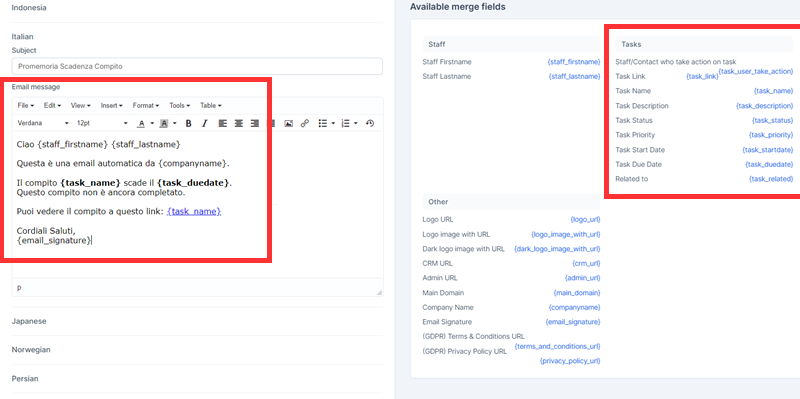Click the editor resize handle corner
Screen dimensions: 800x399
tap(379, 292)
